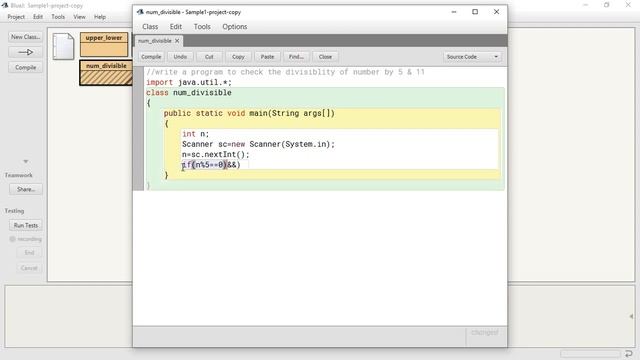The width and height of the screenshot is (640, 360).
Task: Click the 'public static void main' line
Action: coord(249,113)
